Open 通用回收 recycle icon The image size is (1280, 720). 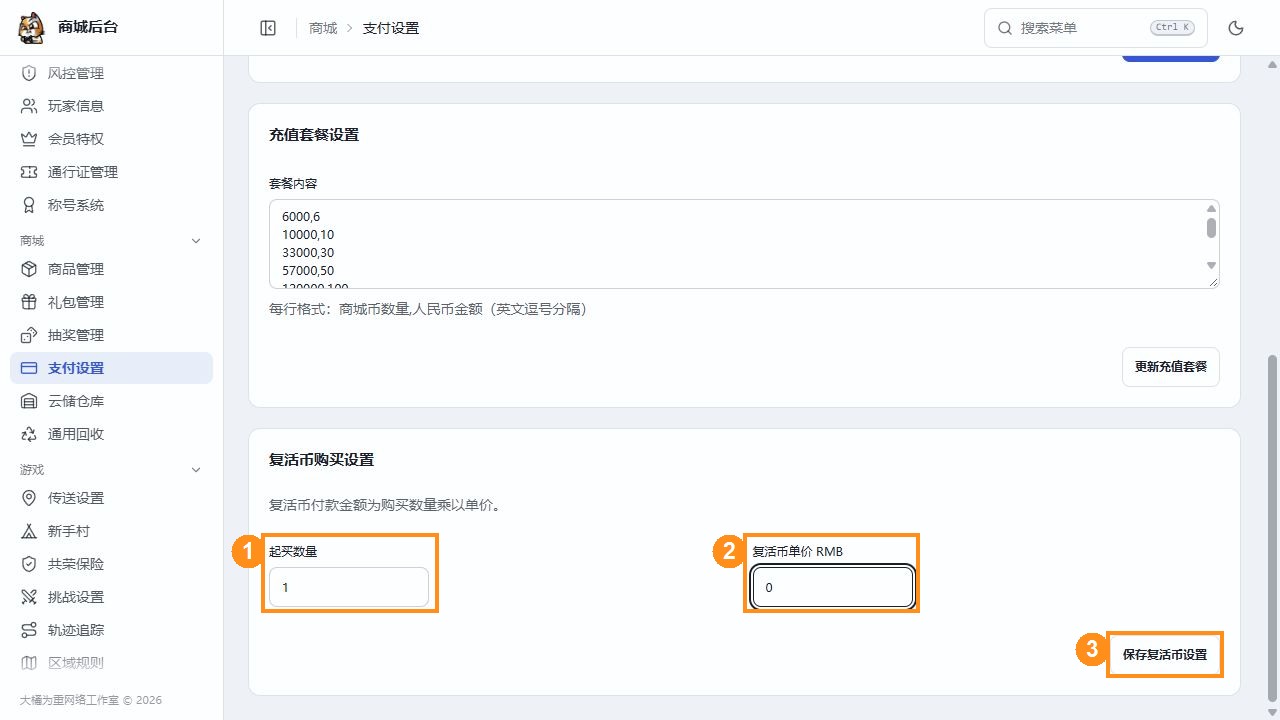point(29,434)
